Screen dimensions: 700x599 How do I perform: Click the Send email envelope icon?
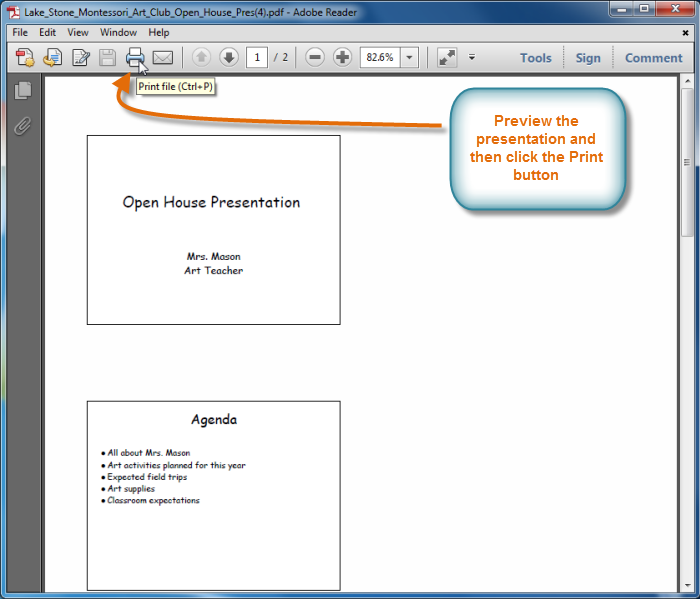pyautogui.click(x=163, y=58)
